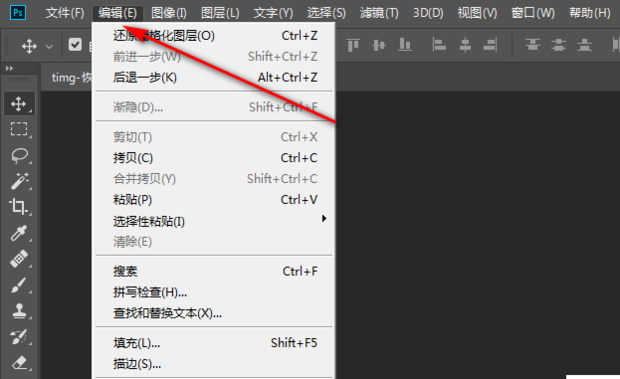This screenshot has height=379, width=620.
Task: Choose 拼写检查(H)... from the menu
Action: 214,292
